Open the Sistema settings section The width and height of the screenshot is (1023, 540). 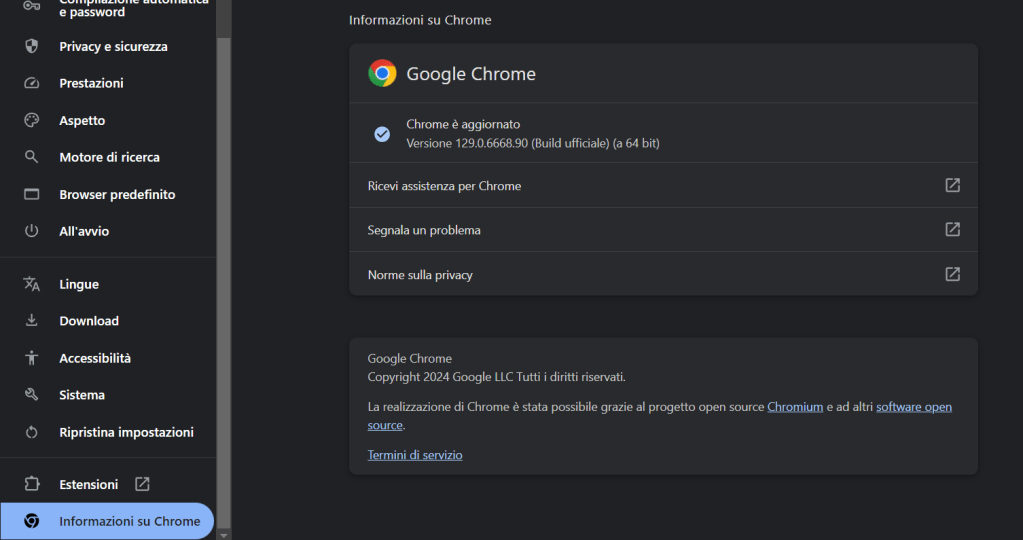[82, 395]
